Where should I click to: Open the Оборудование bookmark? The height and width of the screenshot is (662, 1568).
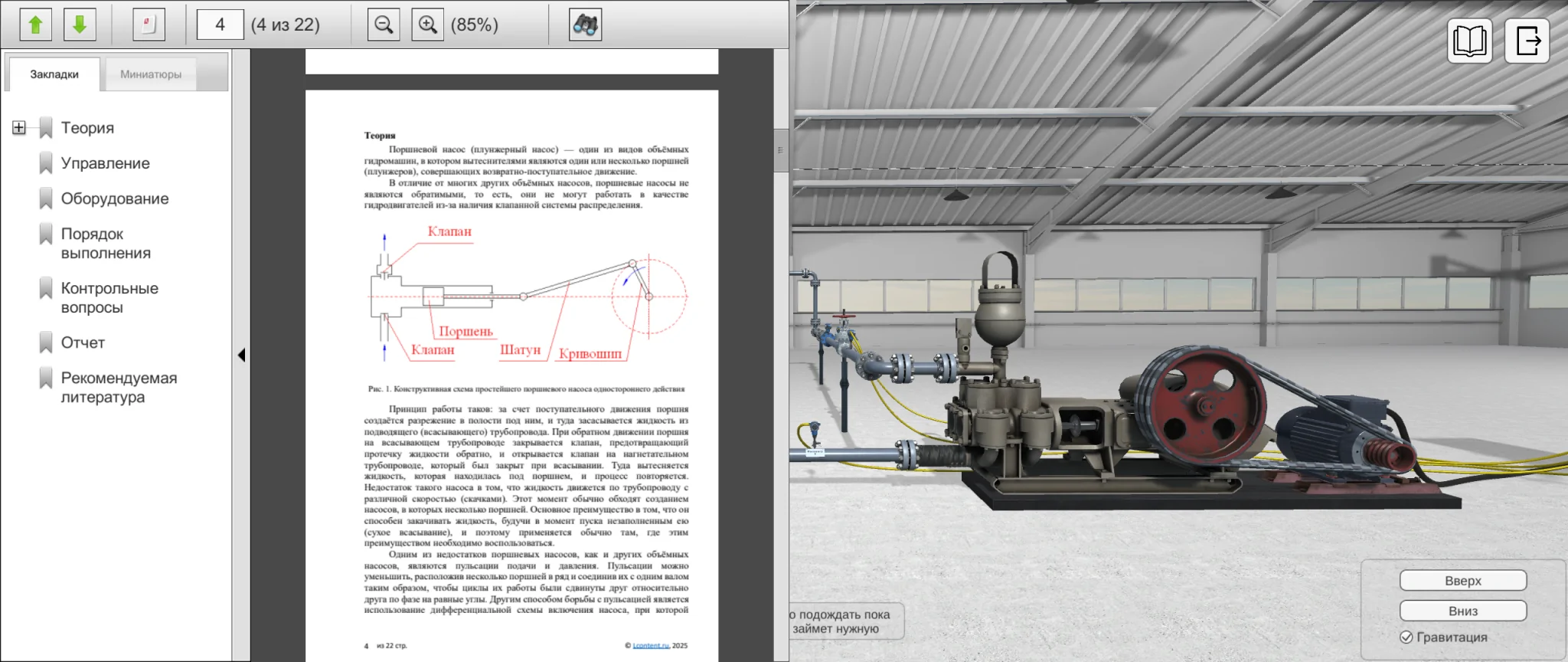coord(115,198)
